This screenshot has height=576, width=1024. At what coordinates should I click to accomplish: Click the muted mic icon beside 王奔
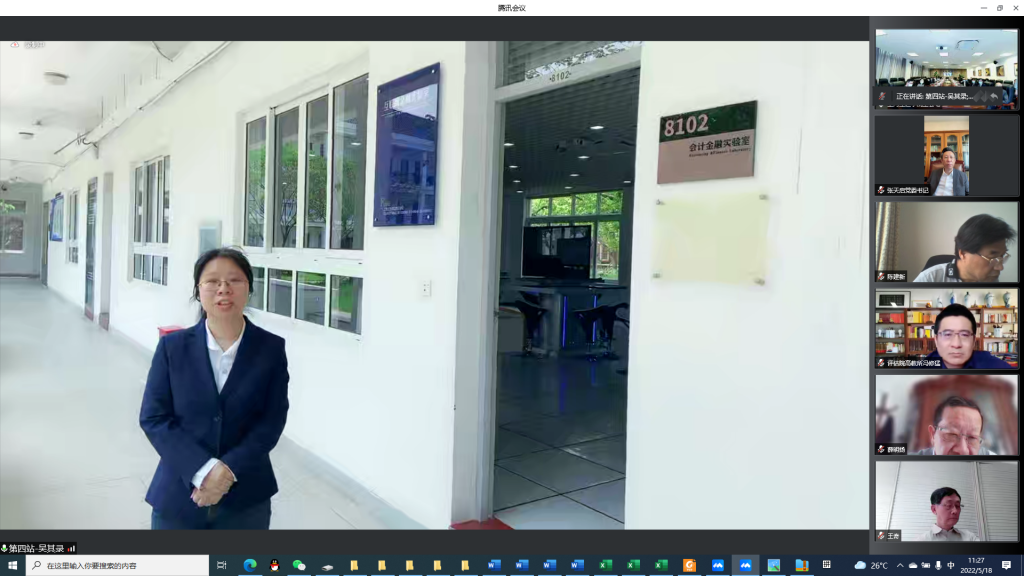point(881,536)
